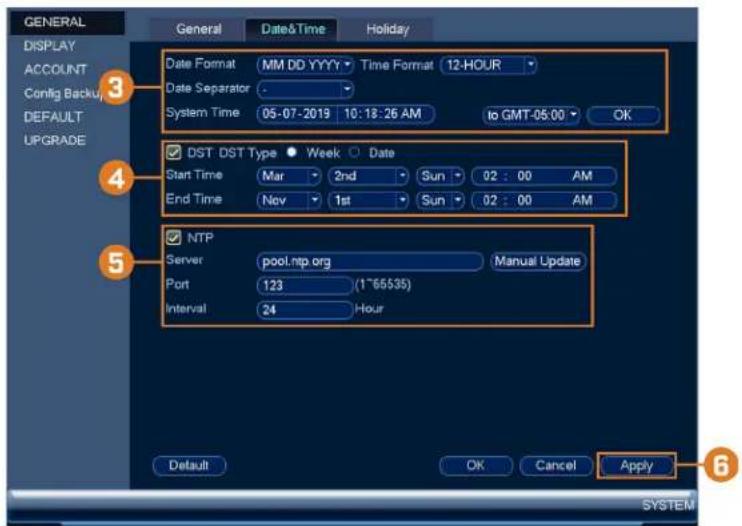Click the bottom OK button
This screenshot has height=526, width=742.
pos(476,465)
